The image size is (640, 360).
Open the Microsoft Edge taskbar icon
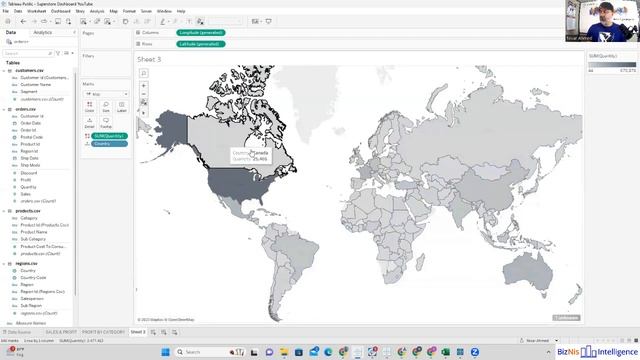pyautogui.click(x=328, y=352)
